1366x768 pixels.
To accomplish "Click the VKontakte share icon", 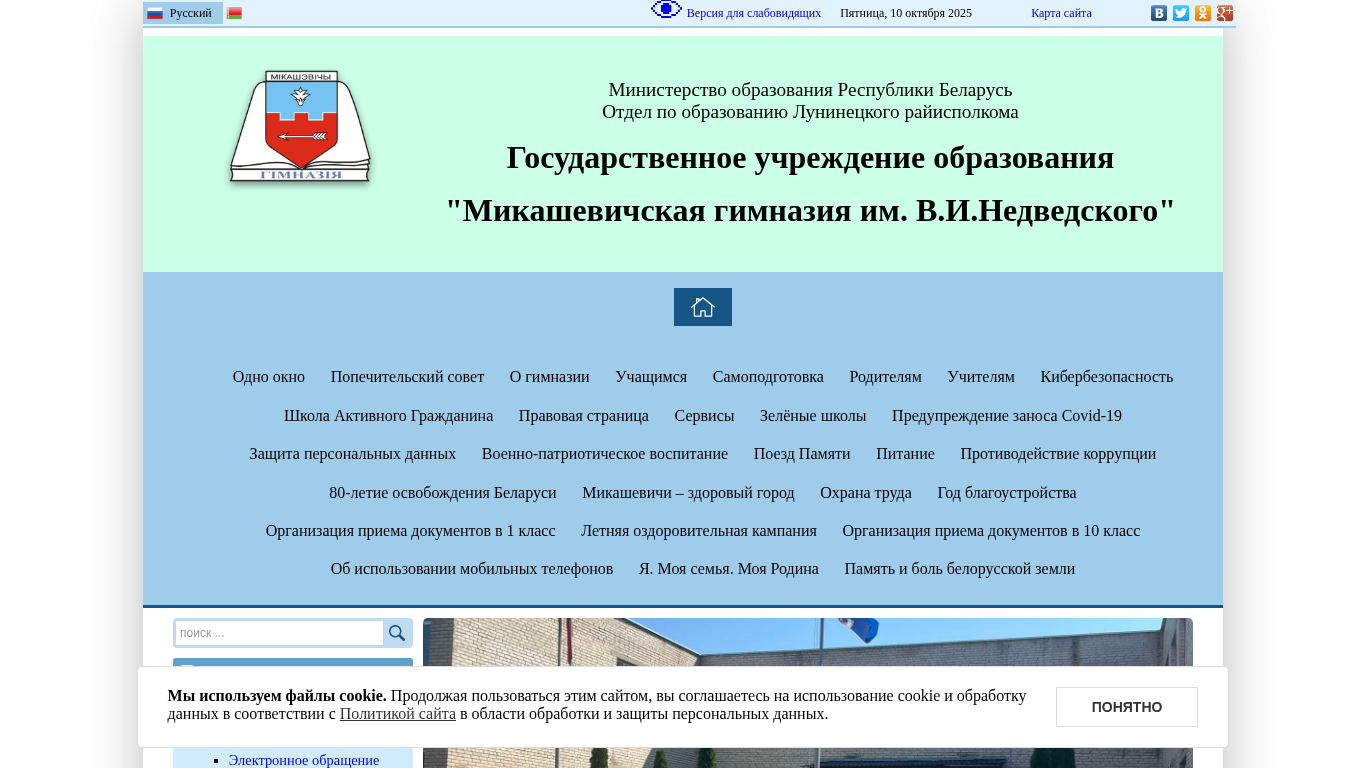I will click(1158, 13).
